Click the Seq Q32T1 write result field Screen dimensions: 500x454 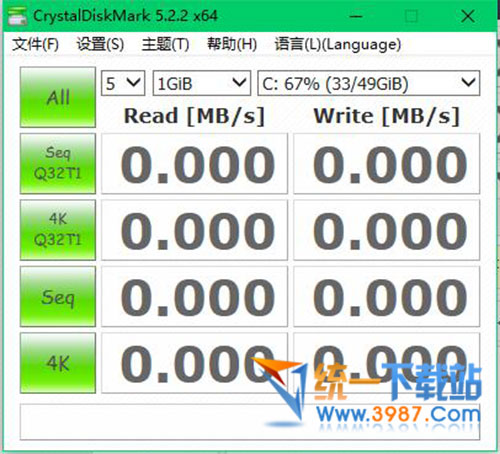(387, 164)
